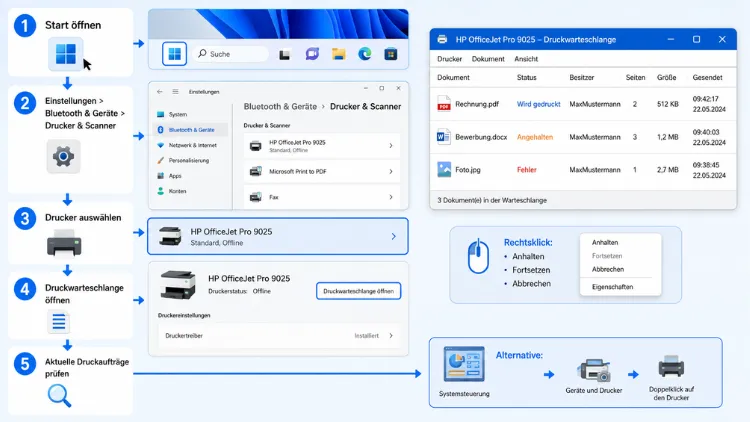
Task: Select Netzwerk & Internet in sidebar
Action: tap(190, 145)
